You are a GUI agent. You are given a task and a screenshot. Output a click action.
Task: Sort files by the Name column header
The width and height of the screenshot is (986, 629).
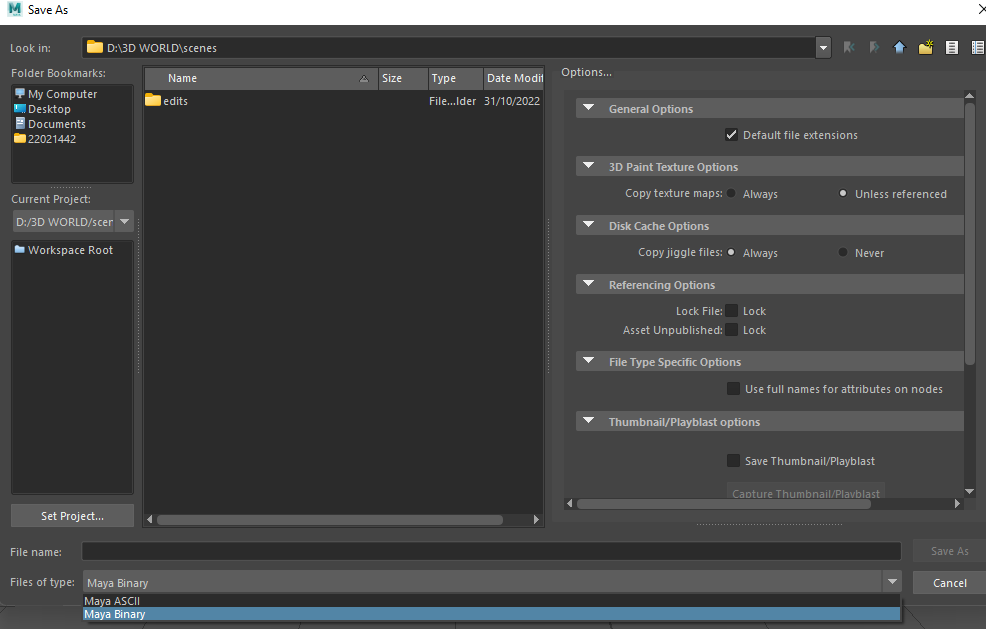(261, 79)
